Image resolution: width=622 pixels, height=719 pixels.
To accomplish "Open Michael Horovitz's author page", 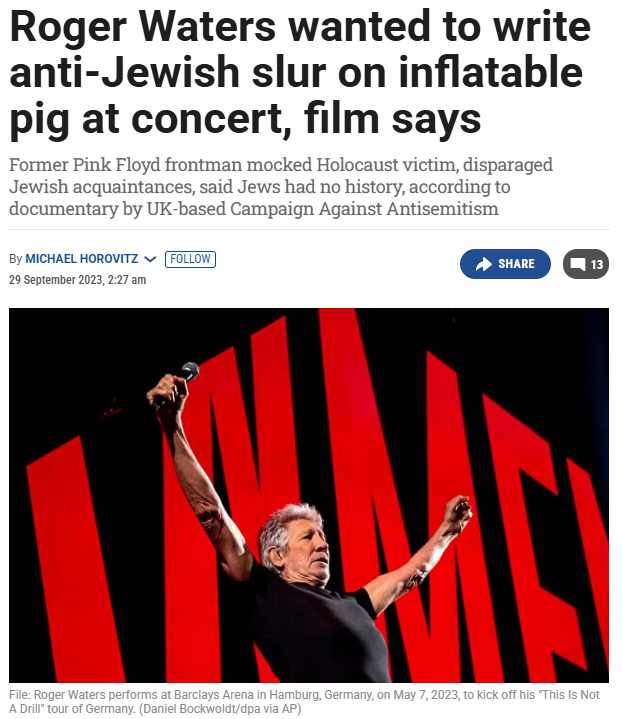I will [x=82, y=259].
